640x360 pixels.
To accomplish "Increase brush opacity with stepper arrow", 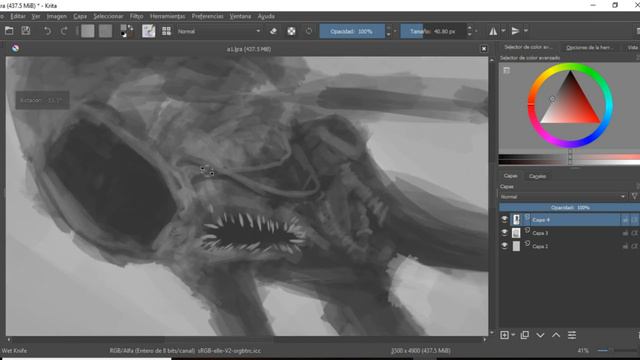I will (x=388, y=28).
